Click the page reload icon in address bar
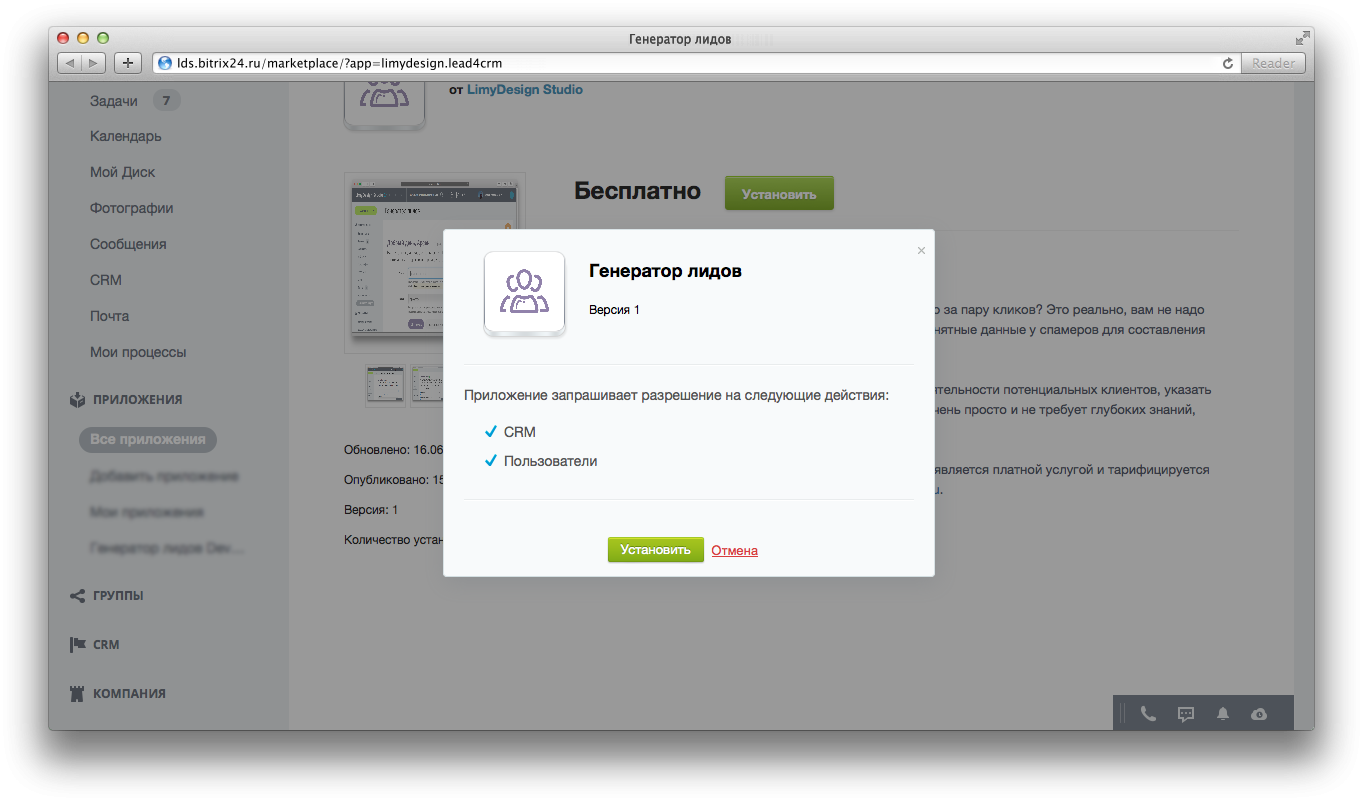Screen dimensions: 1363x801 tap(1227, 62)
